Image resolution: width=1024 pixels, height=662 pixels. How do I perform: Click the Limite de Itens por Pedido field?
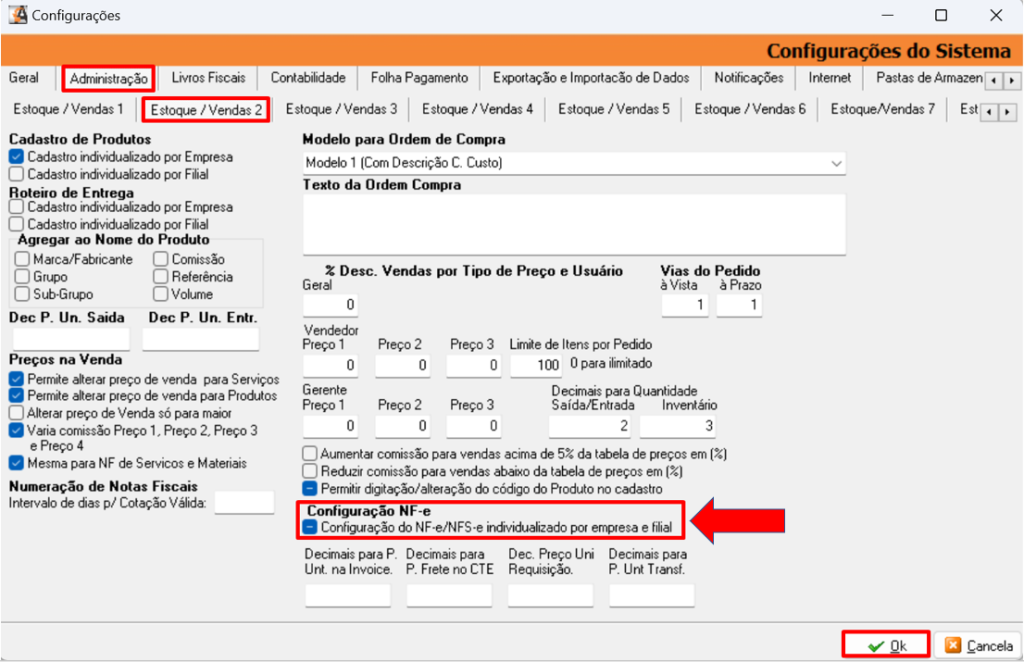click(535, 366)
